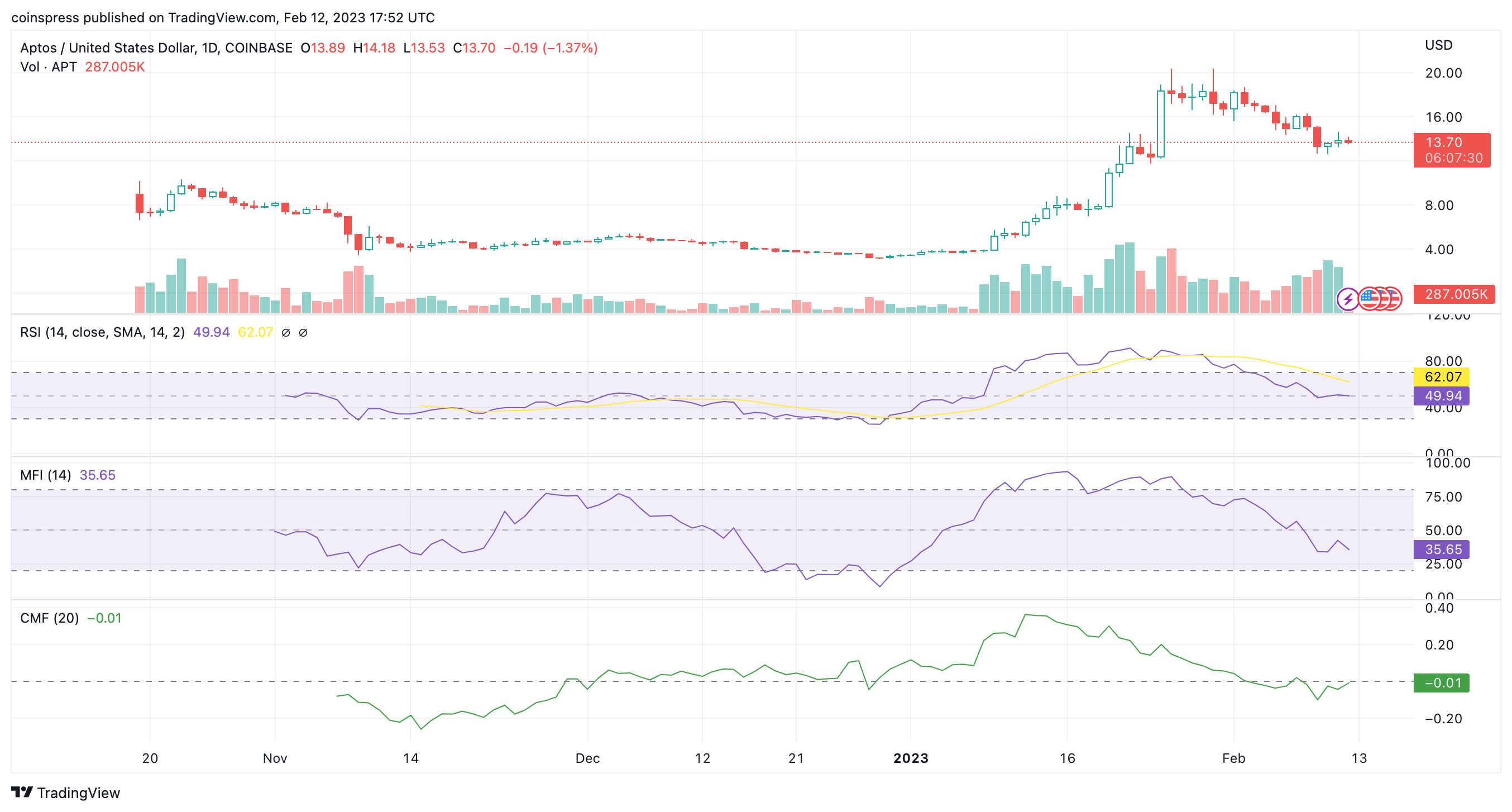Click the bar countdown timer 06:07:30

[1454, 158]
